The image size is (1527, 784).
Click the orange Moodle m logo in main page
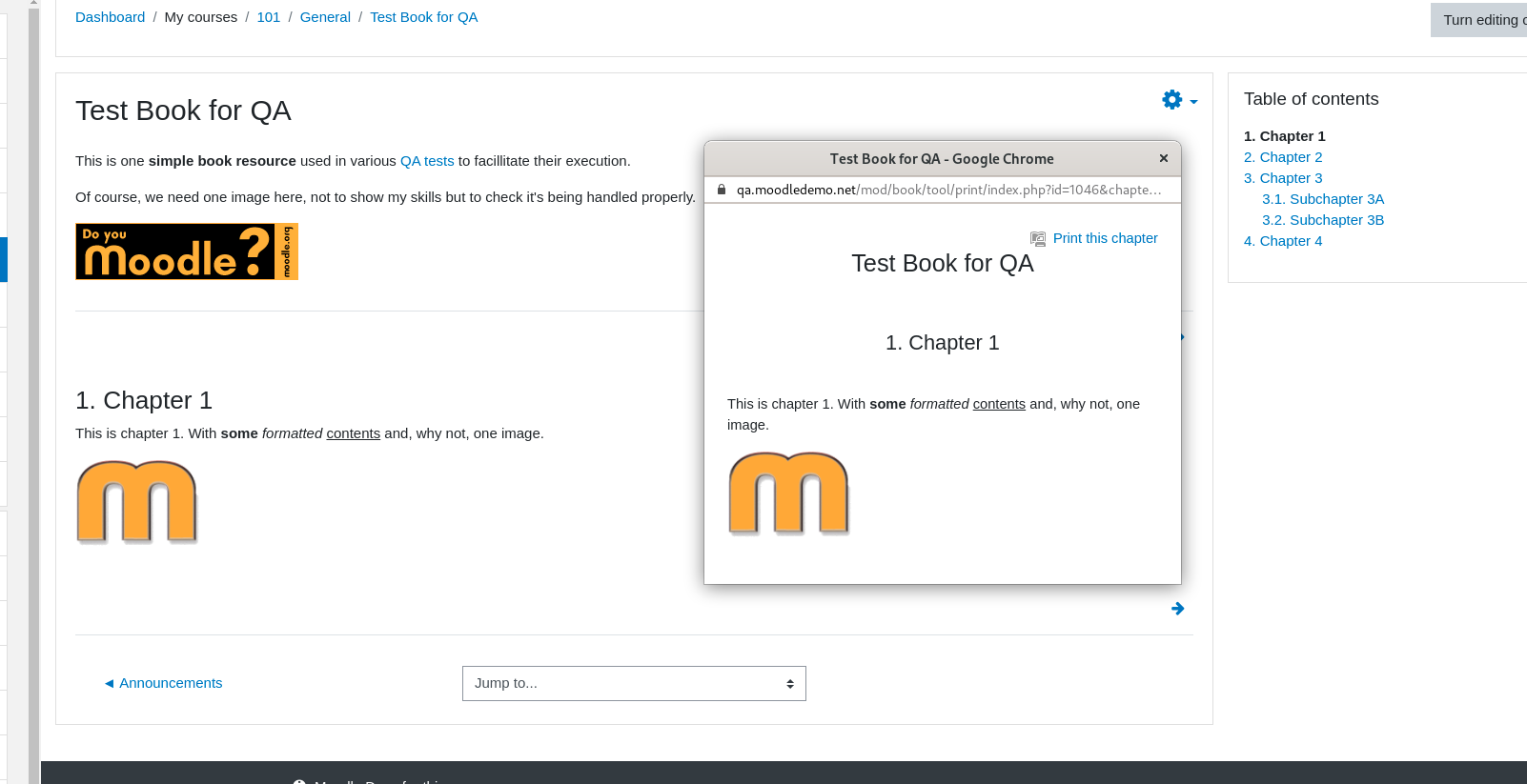tap(137, 502)
